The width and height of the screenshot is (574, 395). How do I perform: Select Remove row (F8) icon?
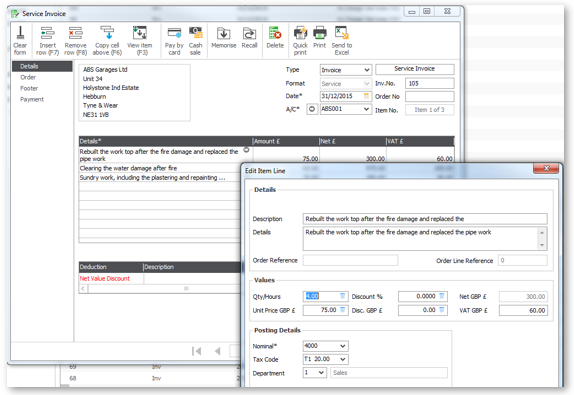tap(75, 40)
